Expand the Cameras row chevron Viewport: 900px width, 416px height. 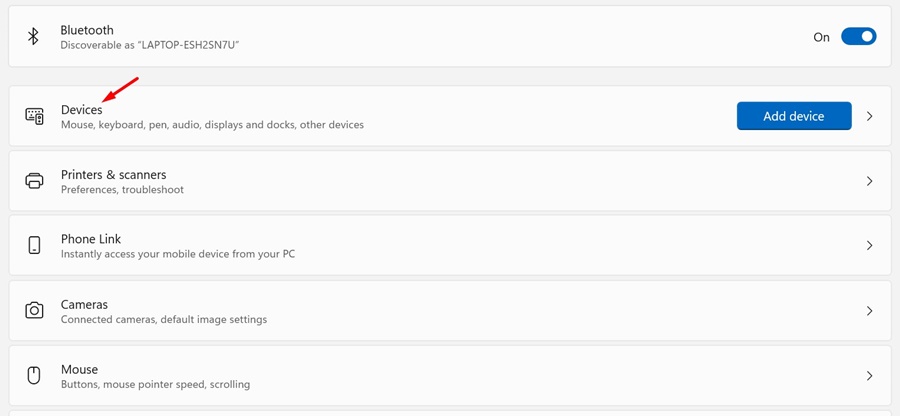click(x=869, y=311)
